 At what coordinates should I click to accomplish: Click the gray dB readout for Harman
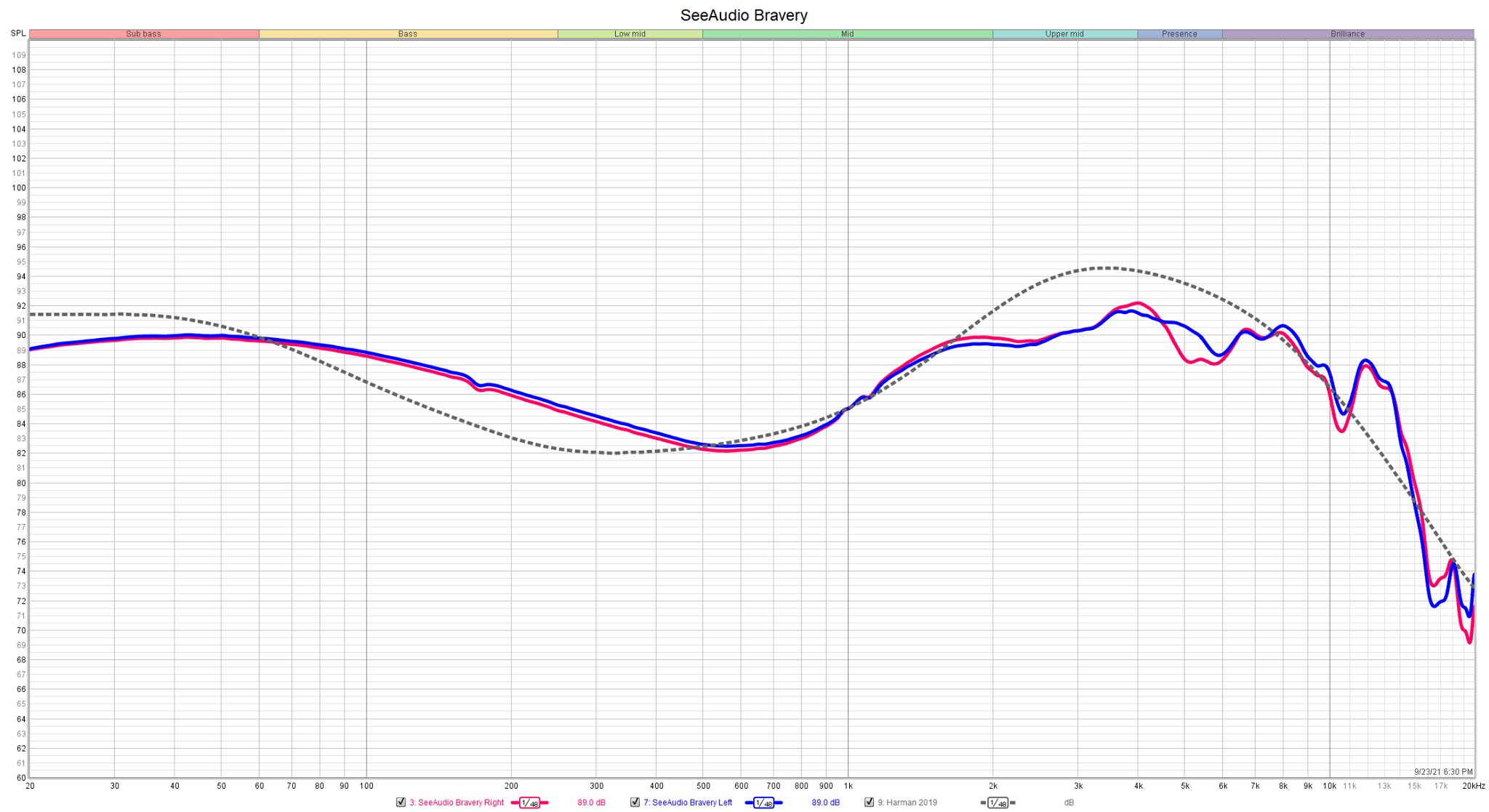click(1069, 803)
